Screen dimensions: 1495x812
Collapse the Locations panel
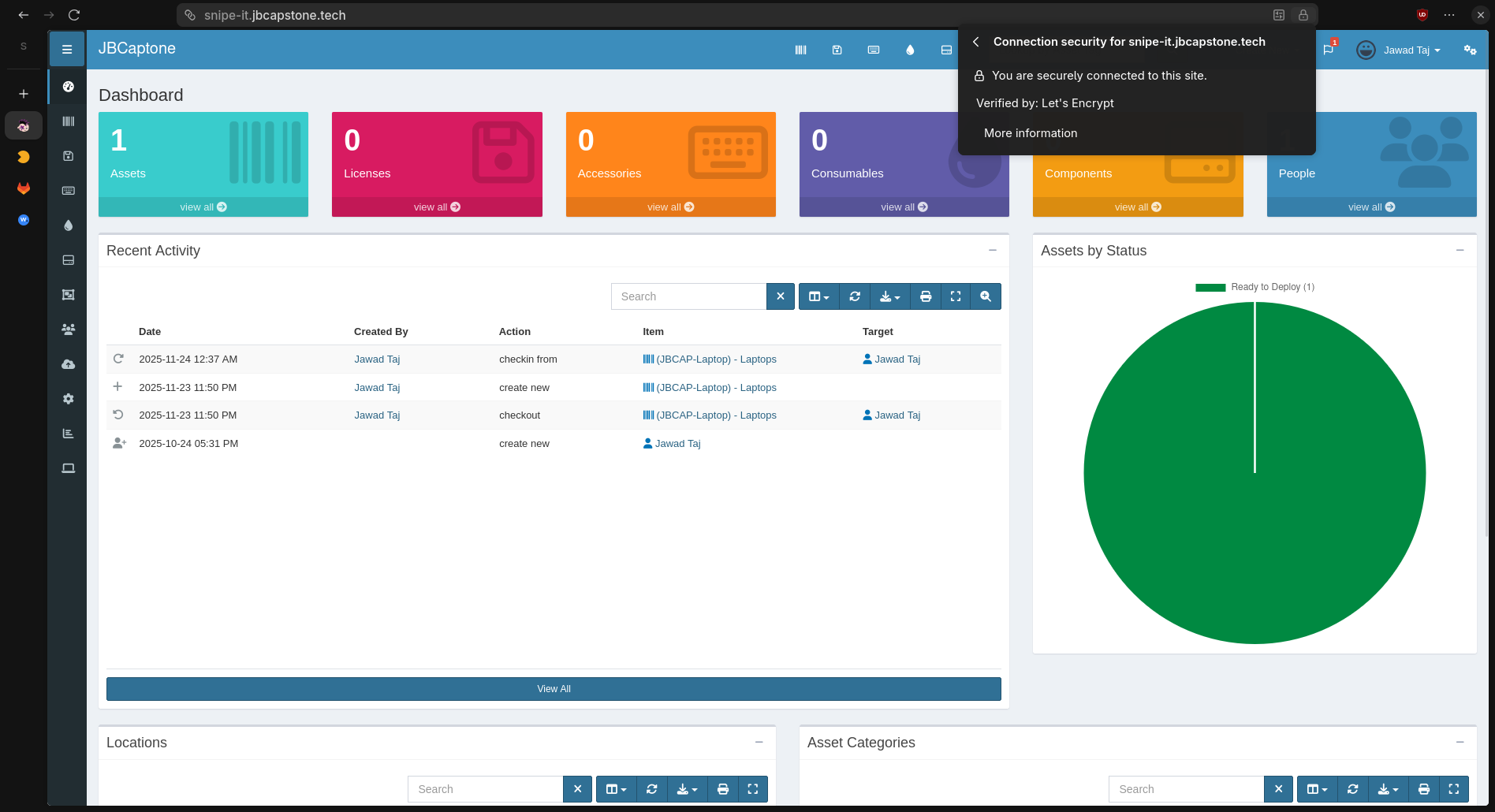(759, 742)
